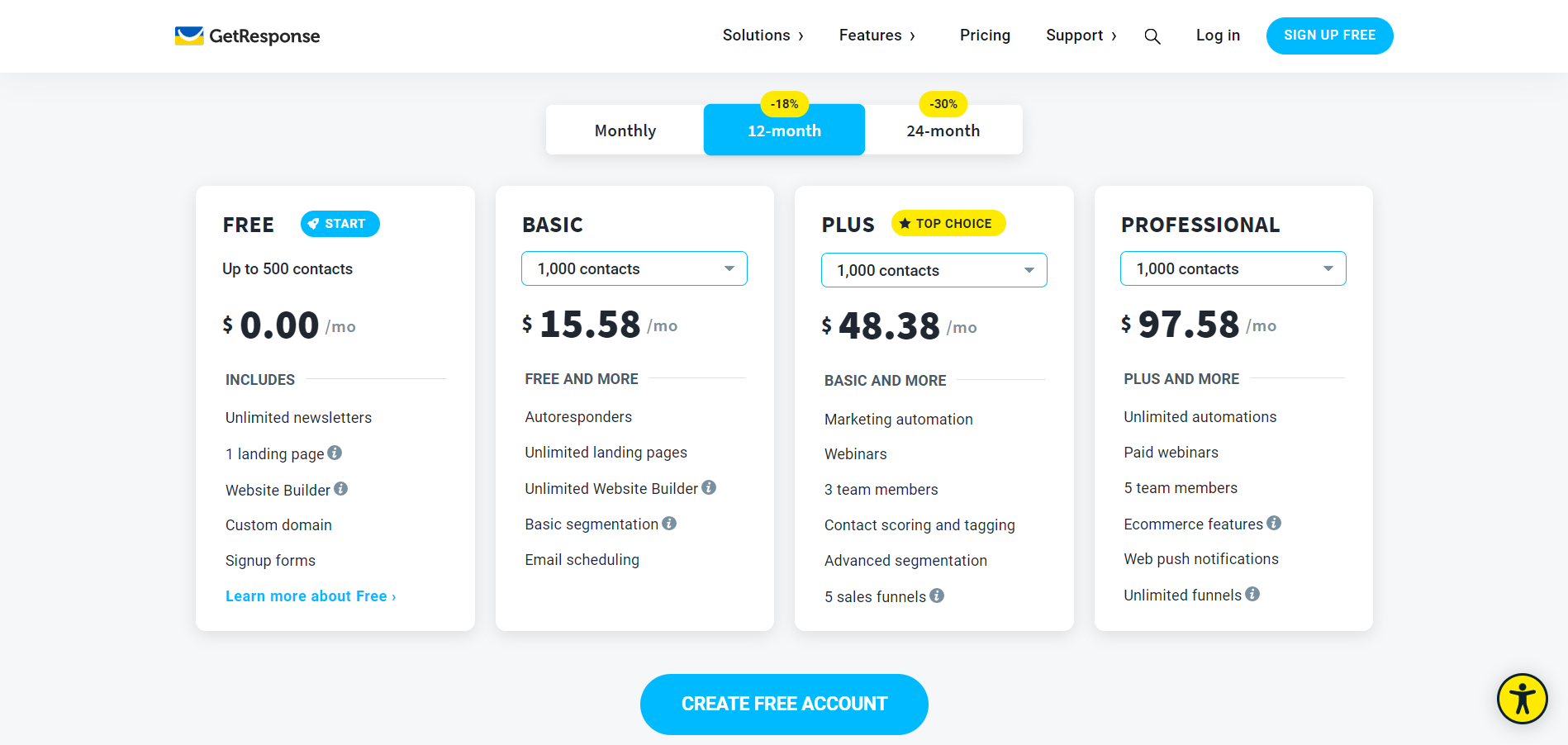Go to the Pricing page
This screenshot has height=745, width=1568.
point(985,36)
